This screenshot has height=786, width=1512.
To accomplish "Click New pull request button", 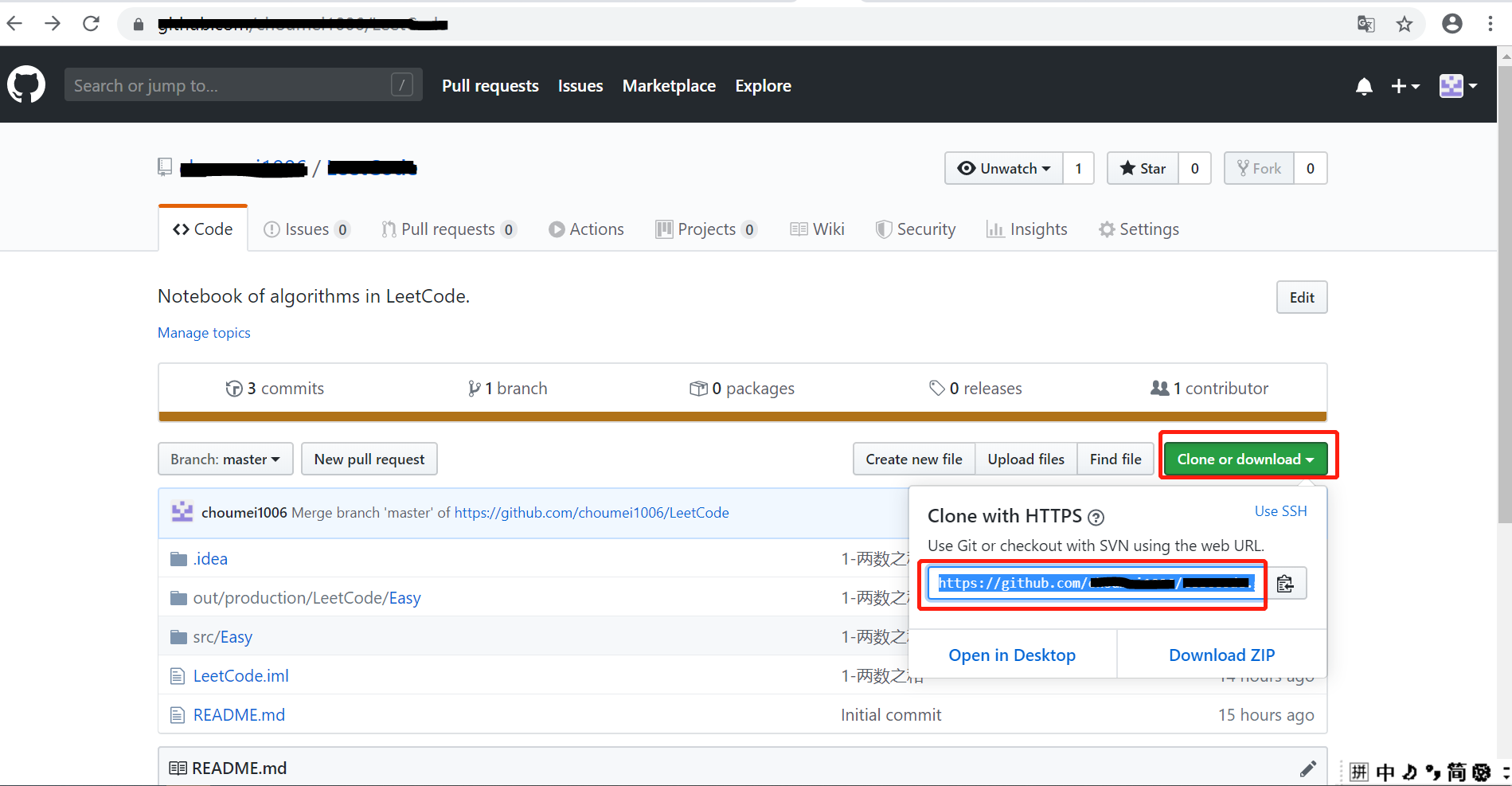I will coord(369,459).
